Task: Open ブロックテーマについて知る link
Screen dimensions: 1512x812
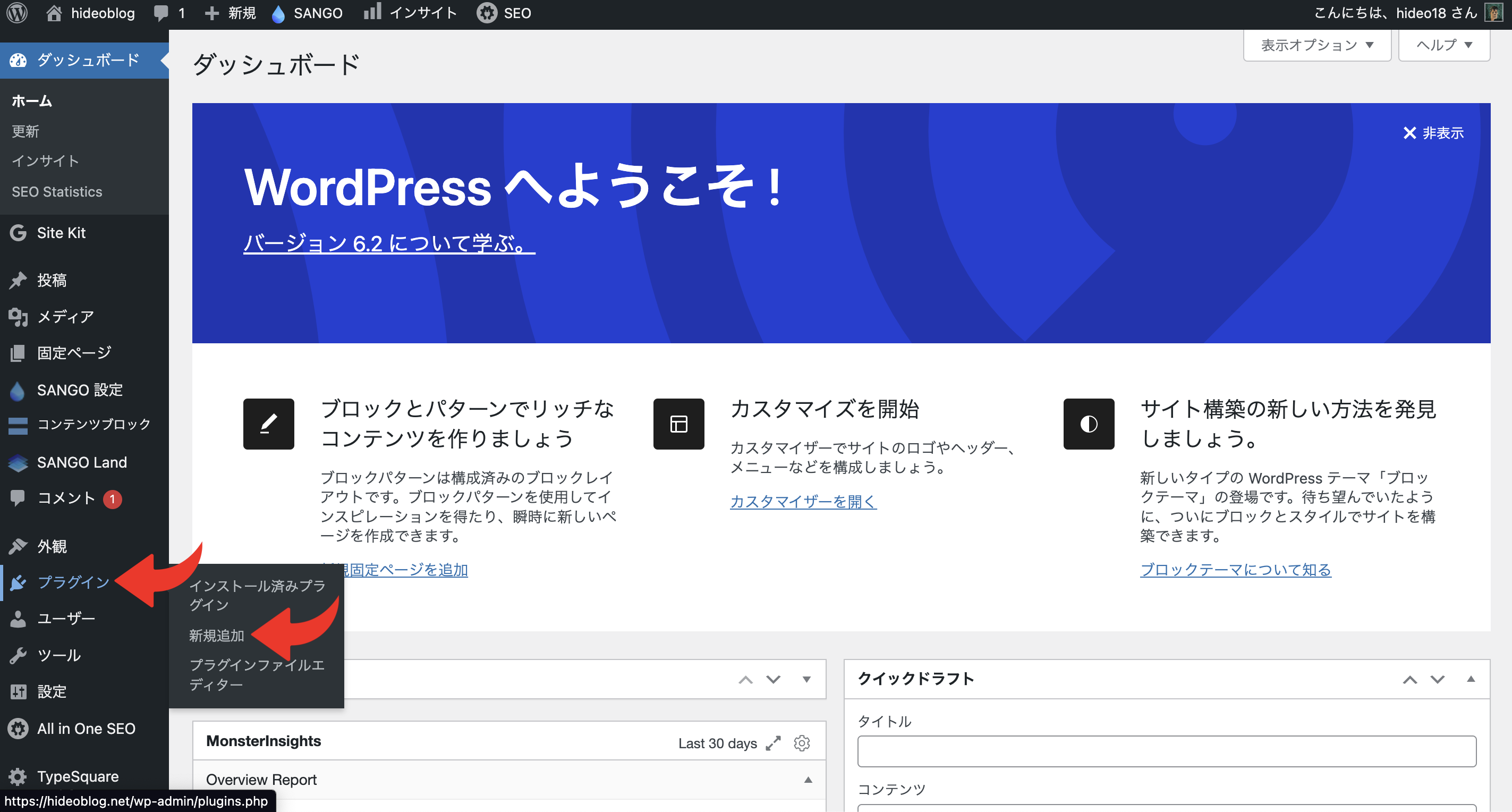Action: point(1236,570)
